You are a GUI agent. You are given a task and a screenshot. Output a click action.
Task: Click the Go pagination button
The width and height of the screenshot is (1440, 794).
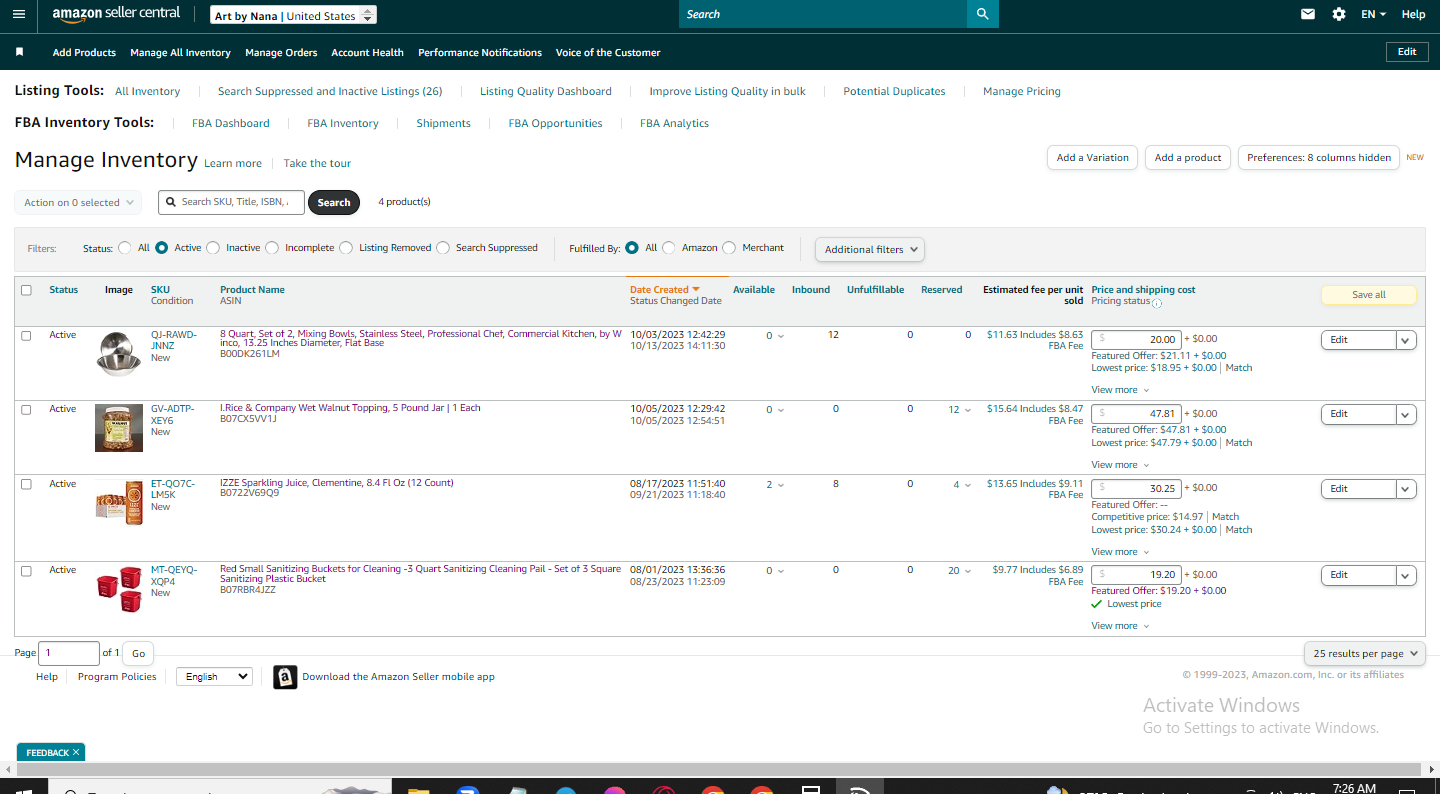pyautogui.click(x=138, y=653)
